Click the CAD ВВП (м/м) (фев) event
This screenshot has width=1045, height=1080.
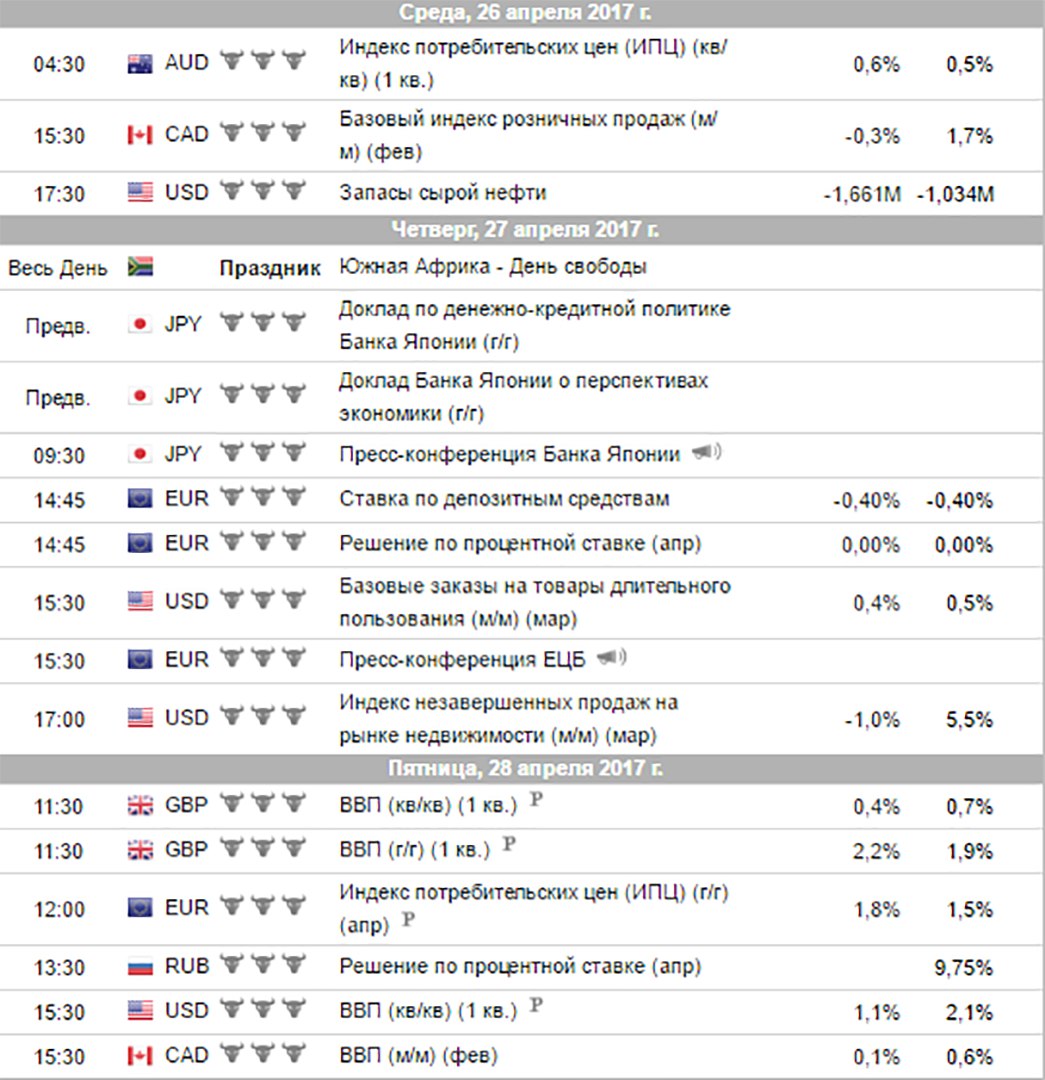tap(418, 1055)
